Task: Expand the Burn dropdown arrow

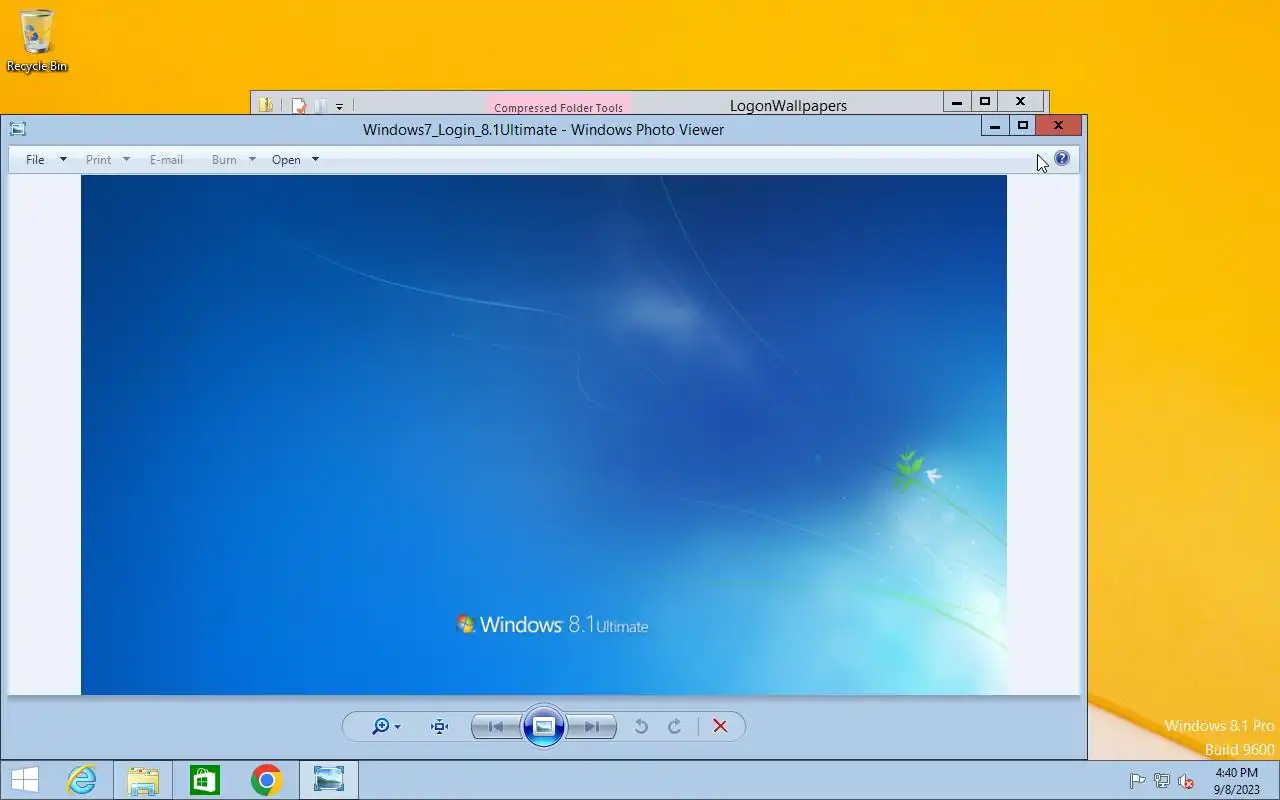Action: point(252,159)
